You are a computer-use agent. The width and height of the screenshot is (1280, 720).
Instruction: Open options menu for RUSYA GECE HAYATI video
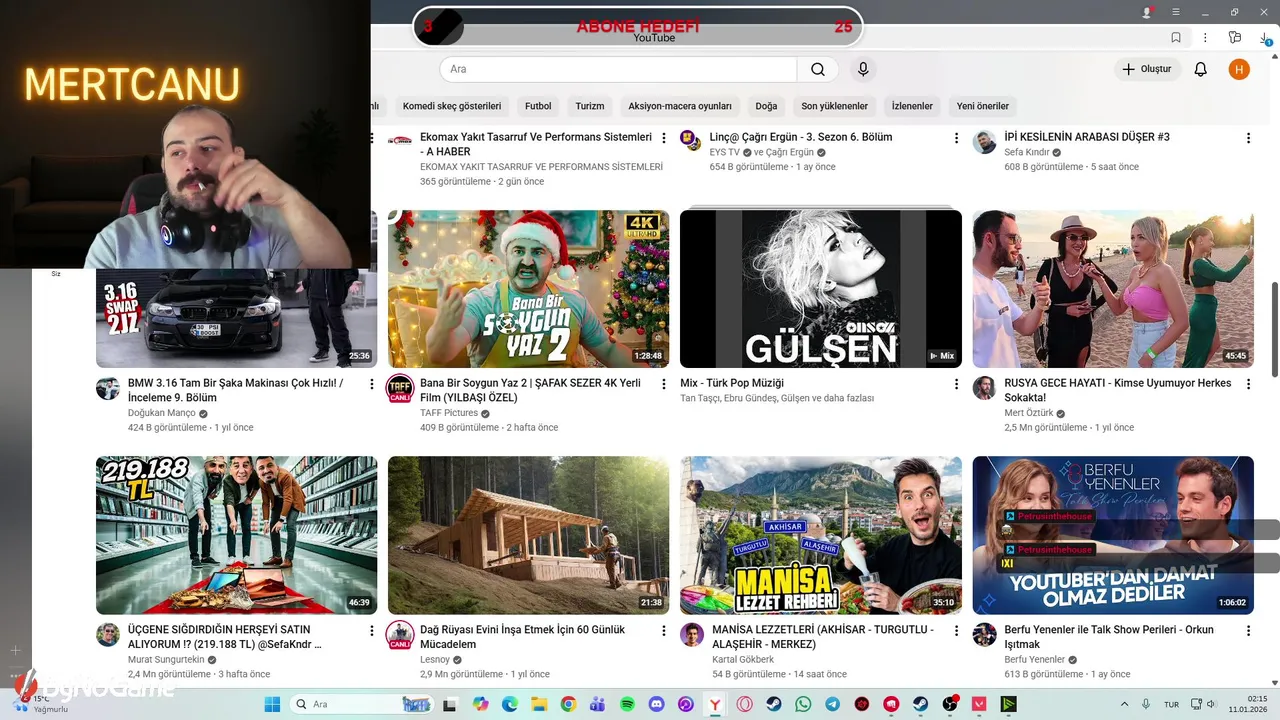1248,384
